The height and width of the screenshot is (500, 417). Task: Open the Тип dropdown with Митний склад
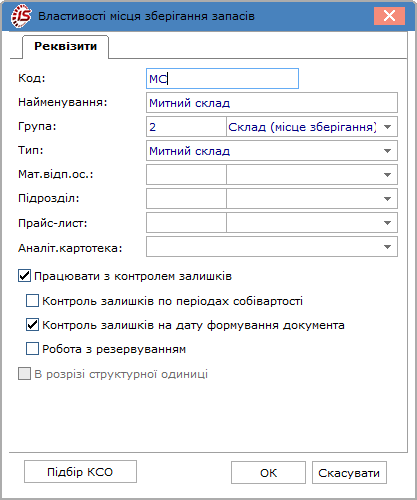(387, 151)
